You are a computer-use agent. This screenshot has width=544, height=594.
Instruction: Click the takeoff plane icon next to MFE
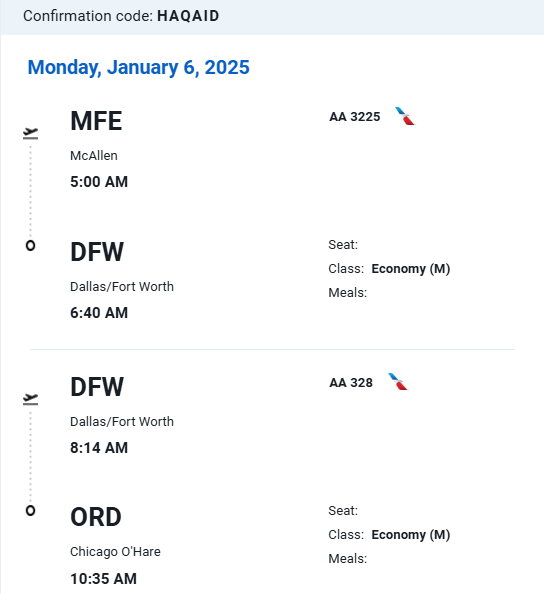(31, 133)
